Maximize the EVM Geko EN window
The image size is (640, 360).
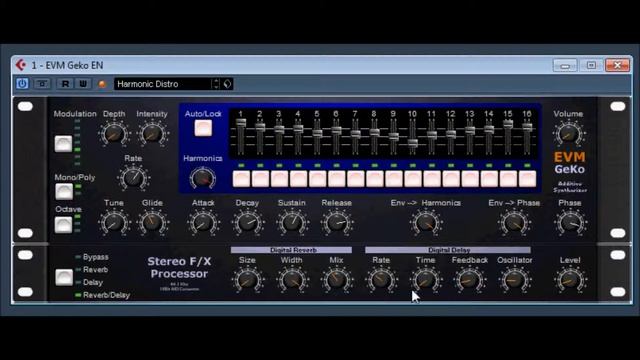[x=591, y=65]
